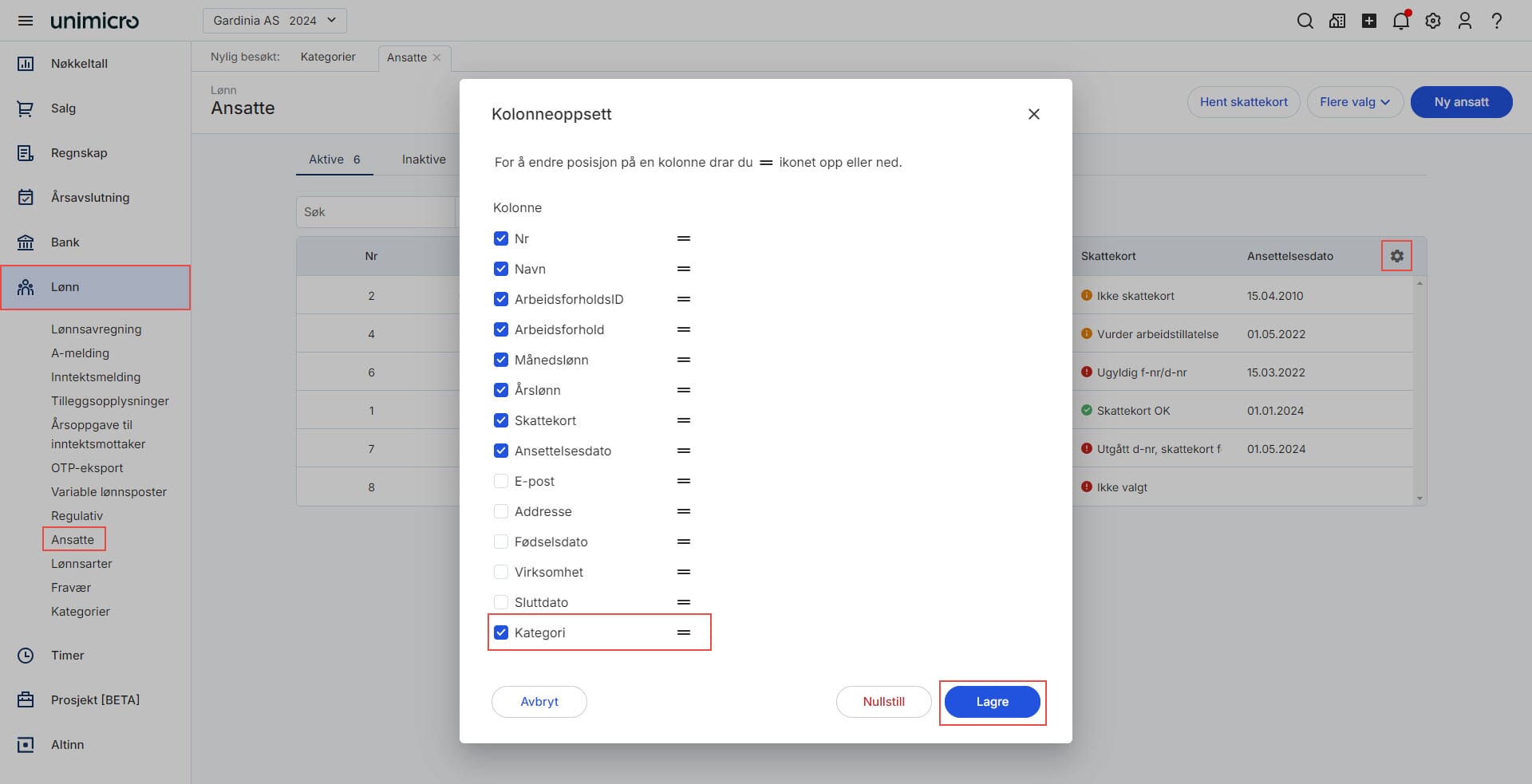Click the search magnifier icon in top bar
1532x784 pixels.
coord(1305,21)
